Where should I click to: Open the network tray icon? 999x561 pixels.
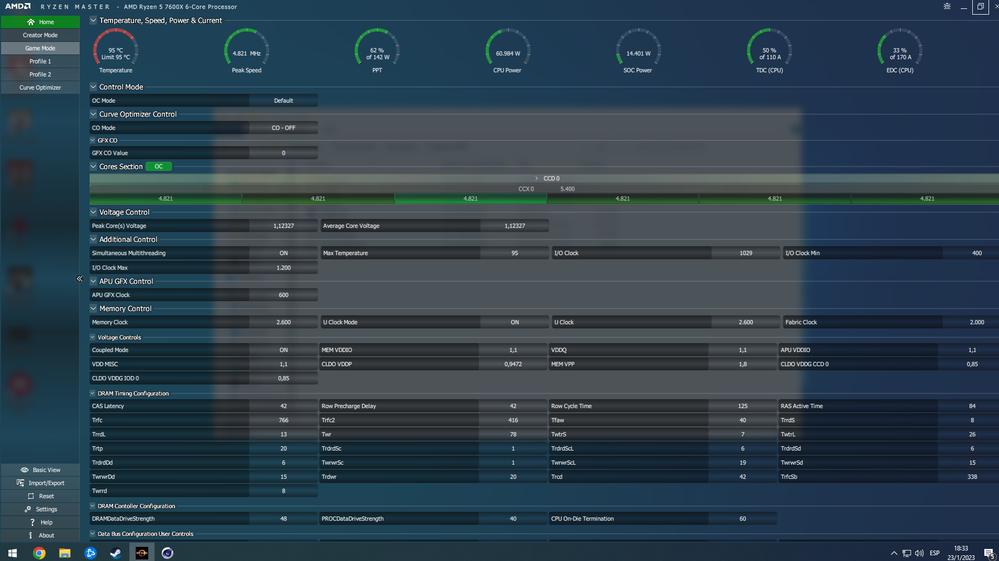907,553
